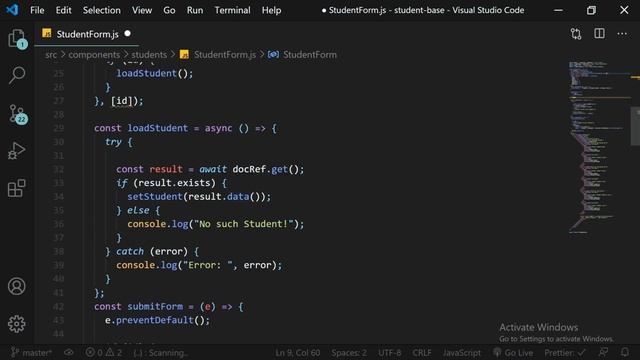Click the minimap code overview

599,147
